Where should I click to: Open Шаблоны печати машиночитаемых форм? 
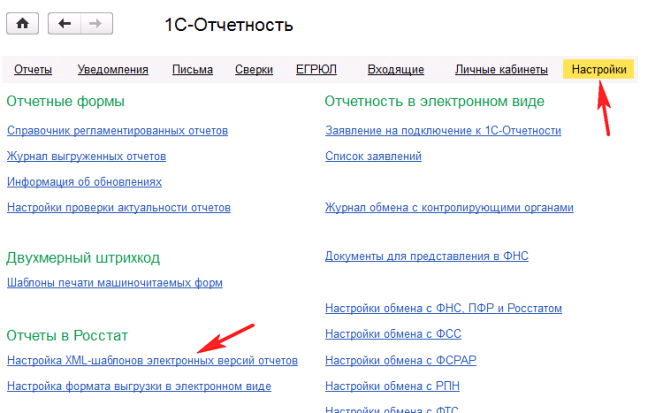114,283
